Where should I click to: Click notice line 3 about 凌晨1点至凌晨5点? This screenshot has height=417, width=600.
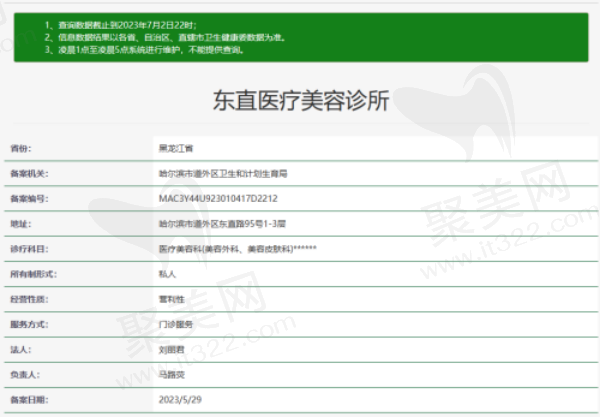click(144, 50)
